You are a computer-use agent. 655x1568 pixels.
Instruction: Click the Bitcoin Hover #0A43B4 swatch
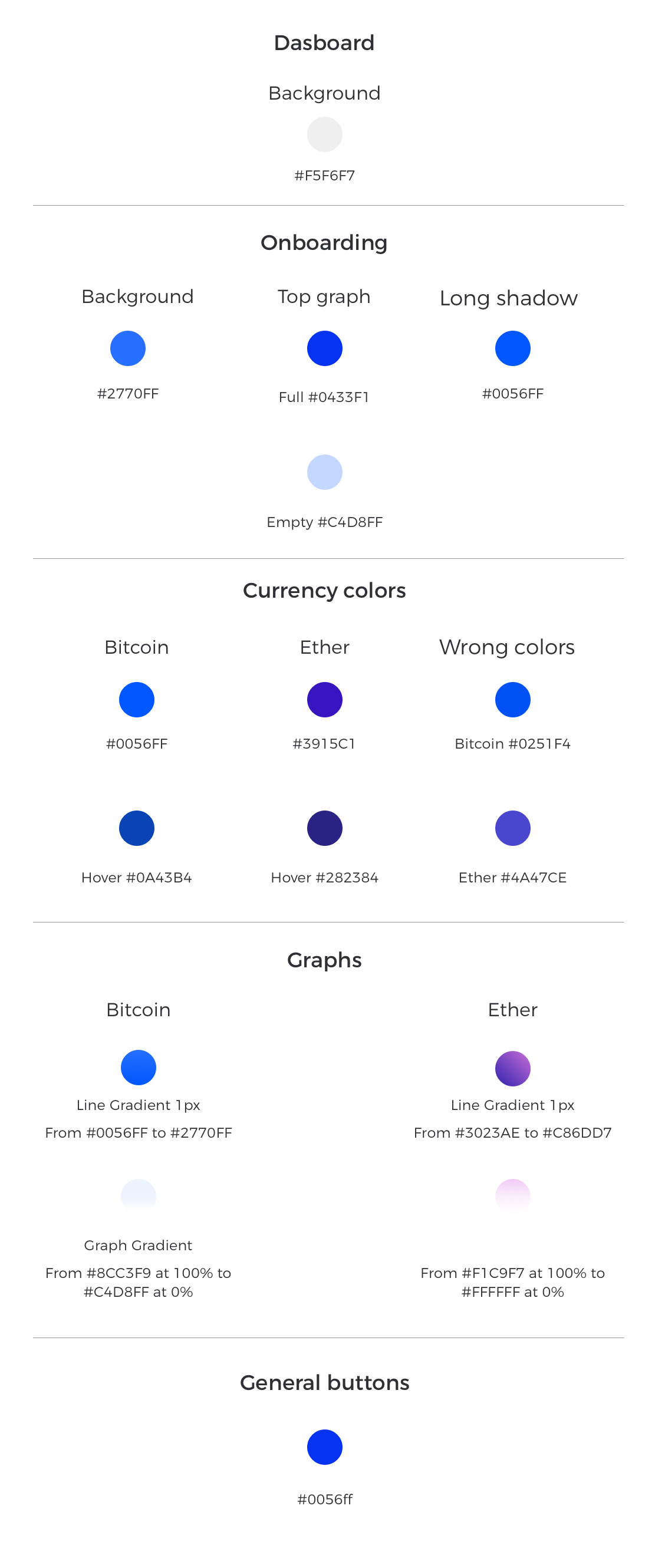(x=136, y=828)
